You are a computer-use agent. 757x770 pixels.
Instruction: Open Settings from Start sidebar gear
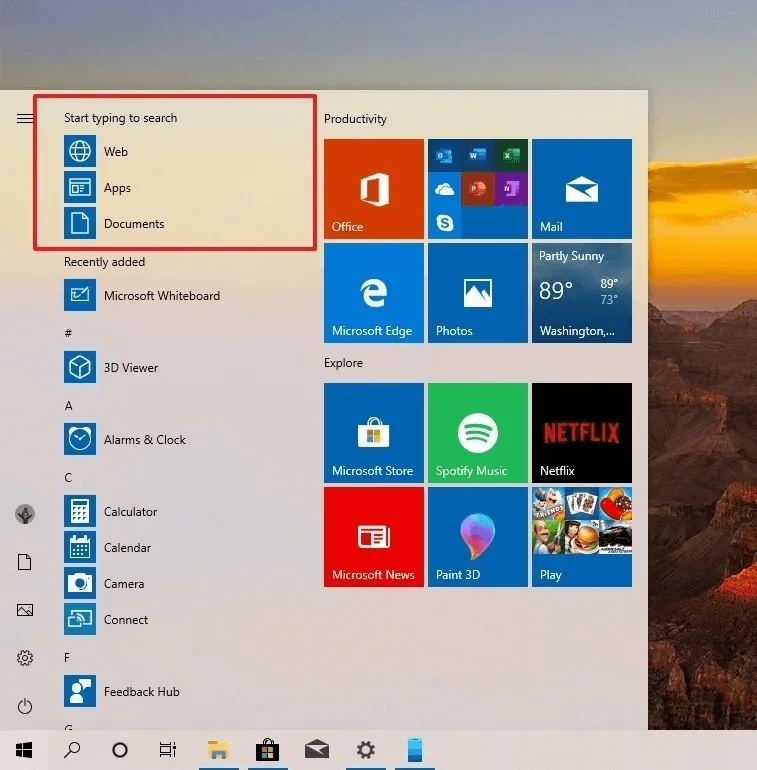click(x=25, y=658)
